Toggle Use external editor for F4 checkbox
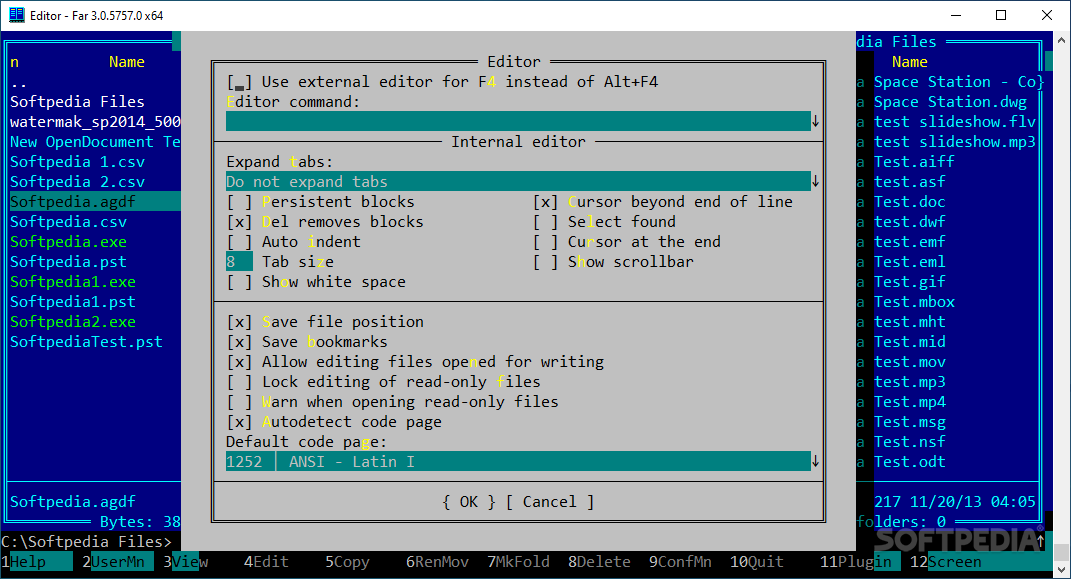Viewport: 1071px width, 579px height. click(x=239, y=82)
